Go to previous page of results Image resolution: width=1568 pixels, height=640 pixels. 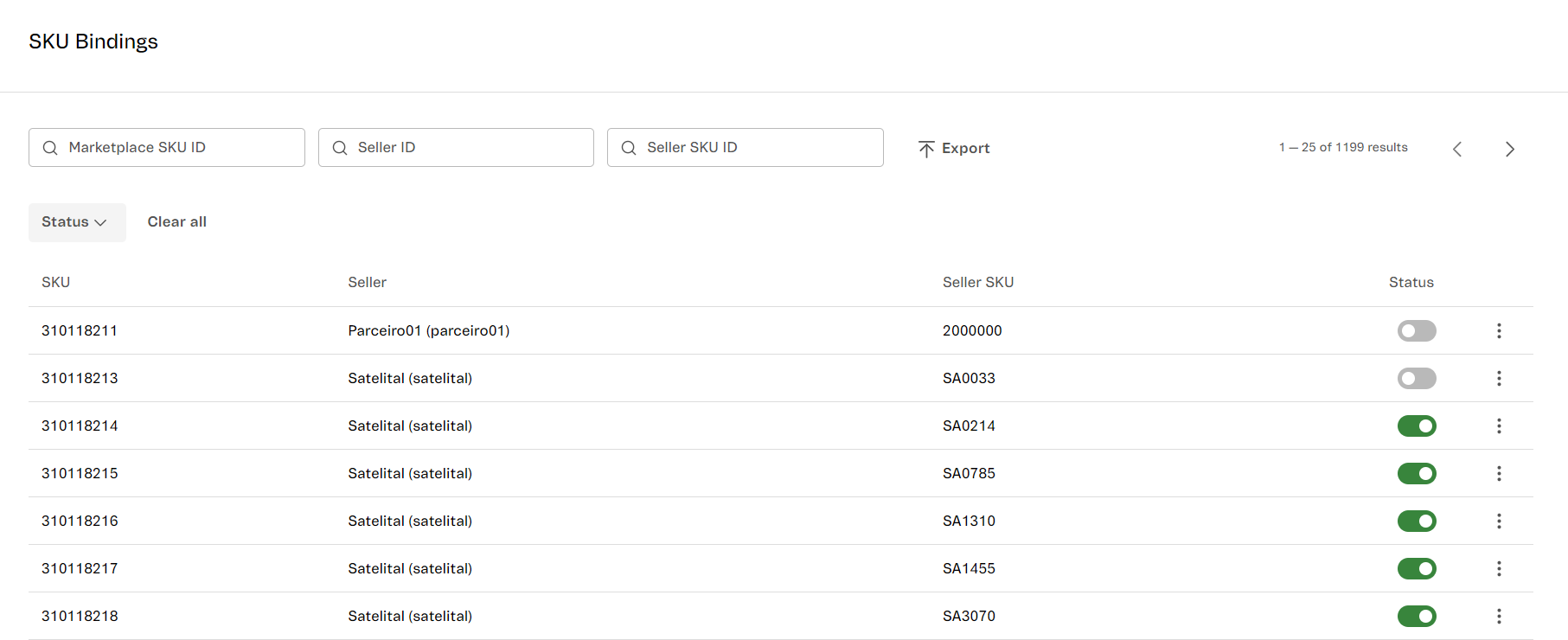[1457, 149]
